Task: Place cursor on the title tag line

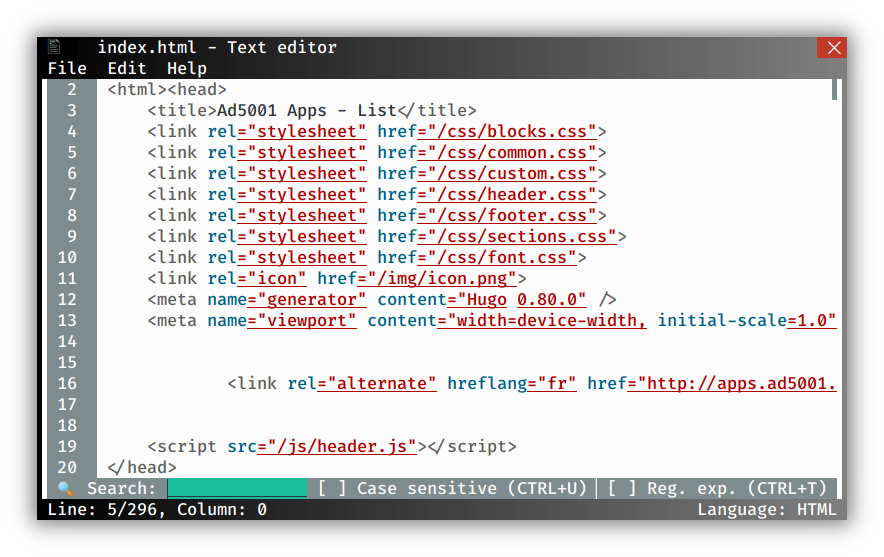Action: coord(312,110)
